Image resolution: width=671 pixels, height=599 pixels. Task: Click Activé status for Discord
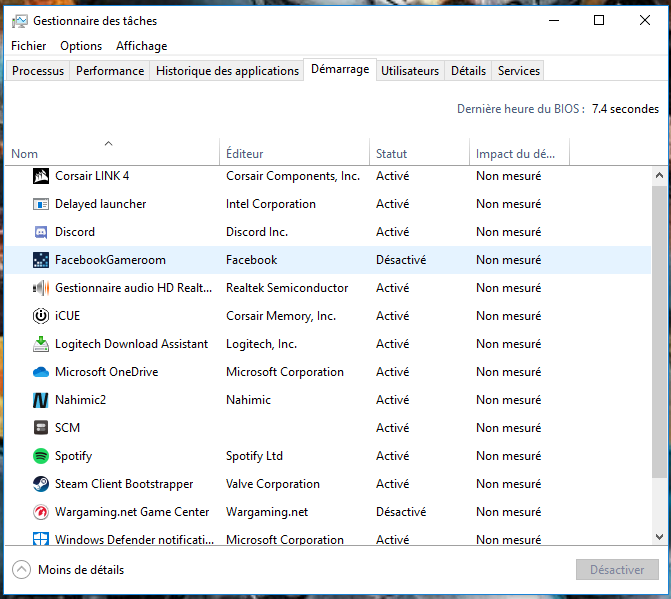coord(392,232)
